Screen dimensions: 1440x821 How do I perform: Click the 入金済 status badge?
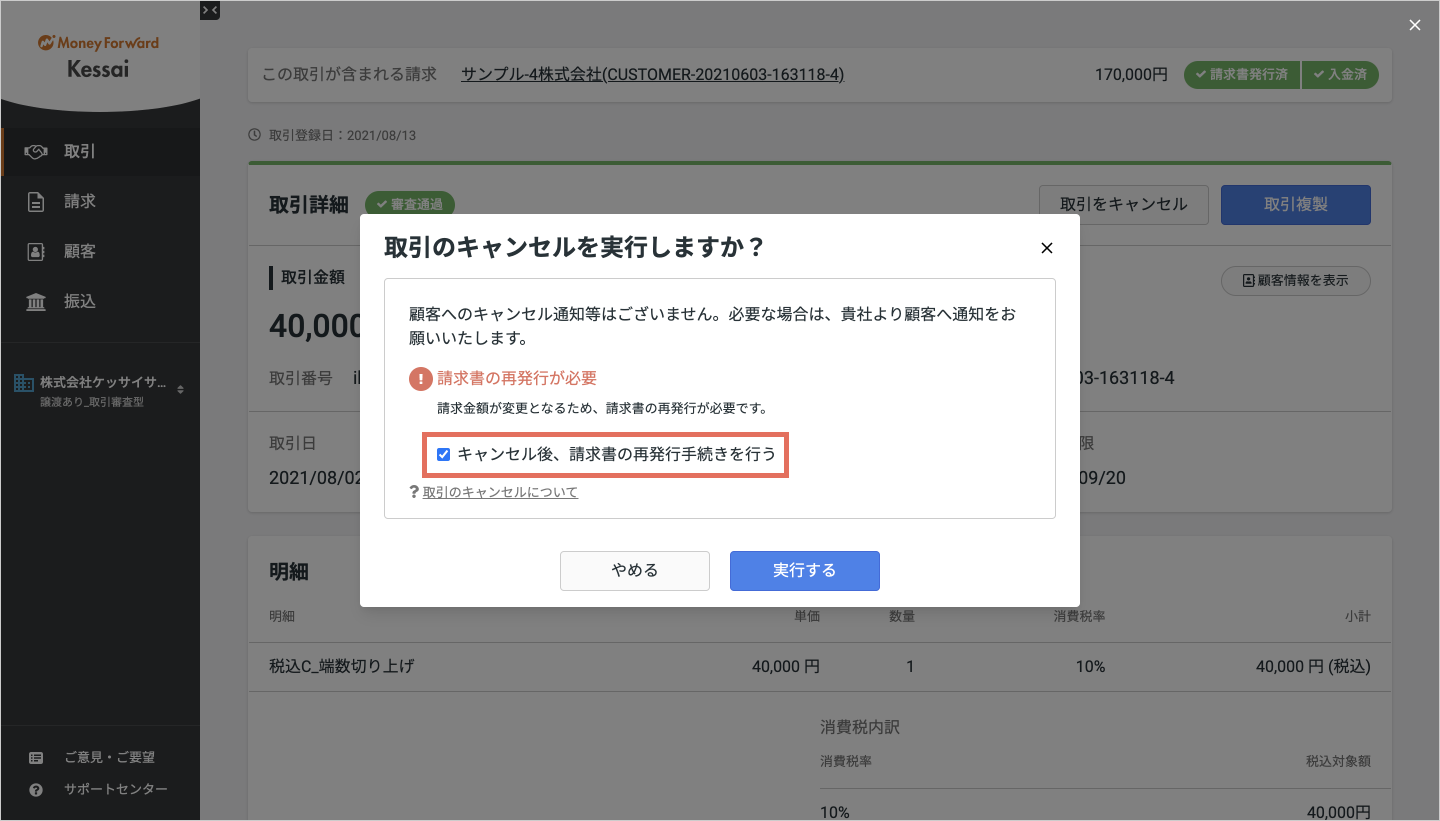tap(1340, 74)
